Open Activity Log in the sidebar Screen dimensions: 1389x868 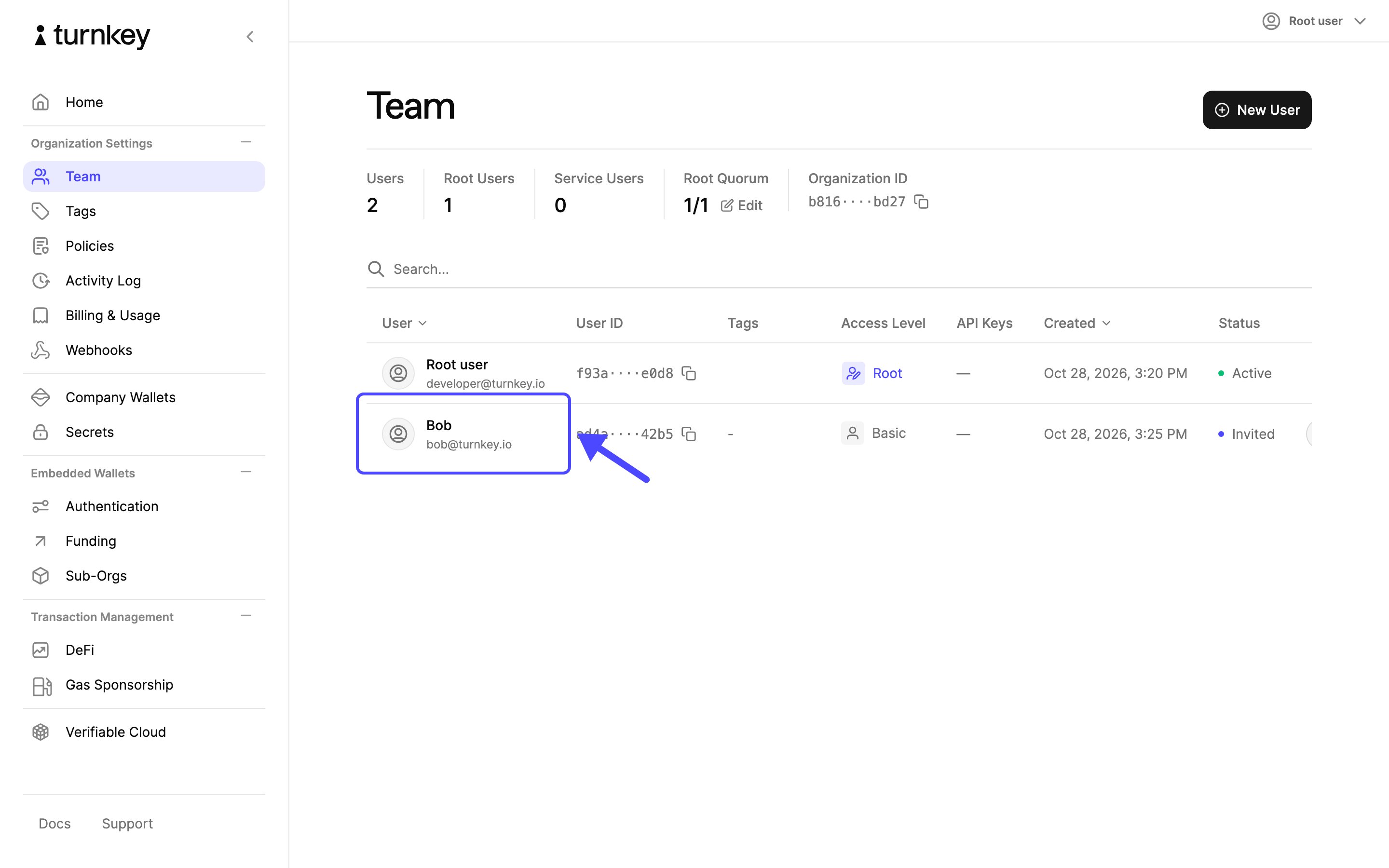144,281
